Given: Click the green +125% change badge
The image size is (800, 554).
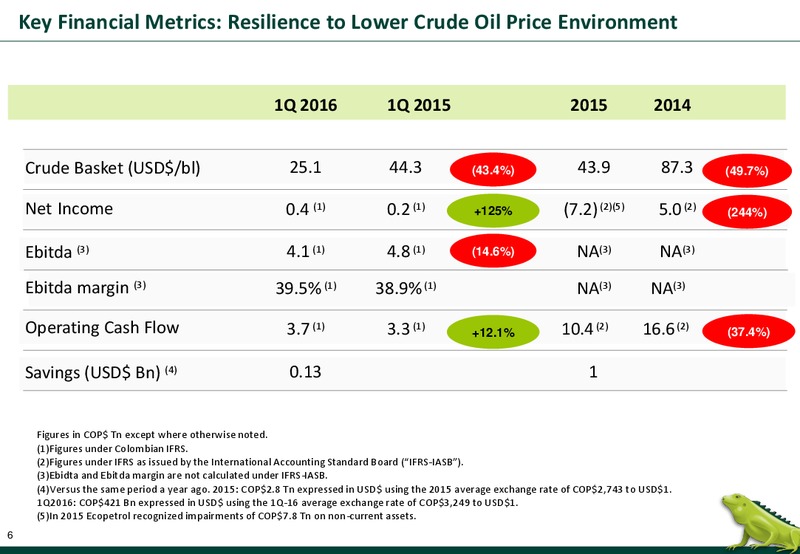Looking at the screenshot, I should pos(493,211).
